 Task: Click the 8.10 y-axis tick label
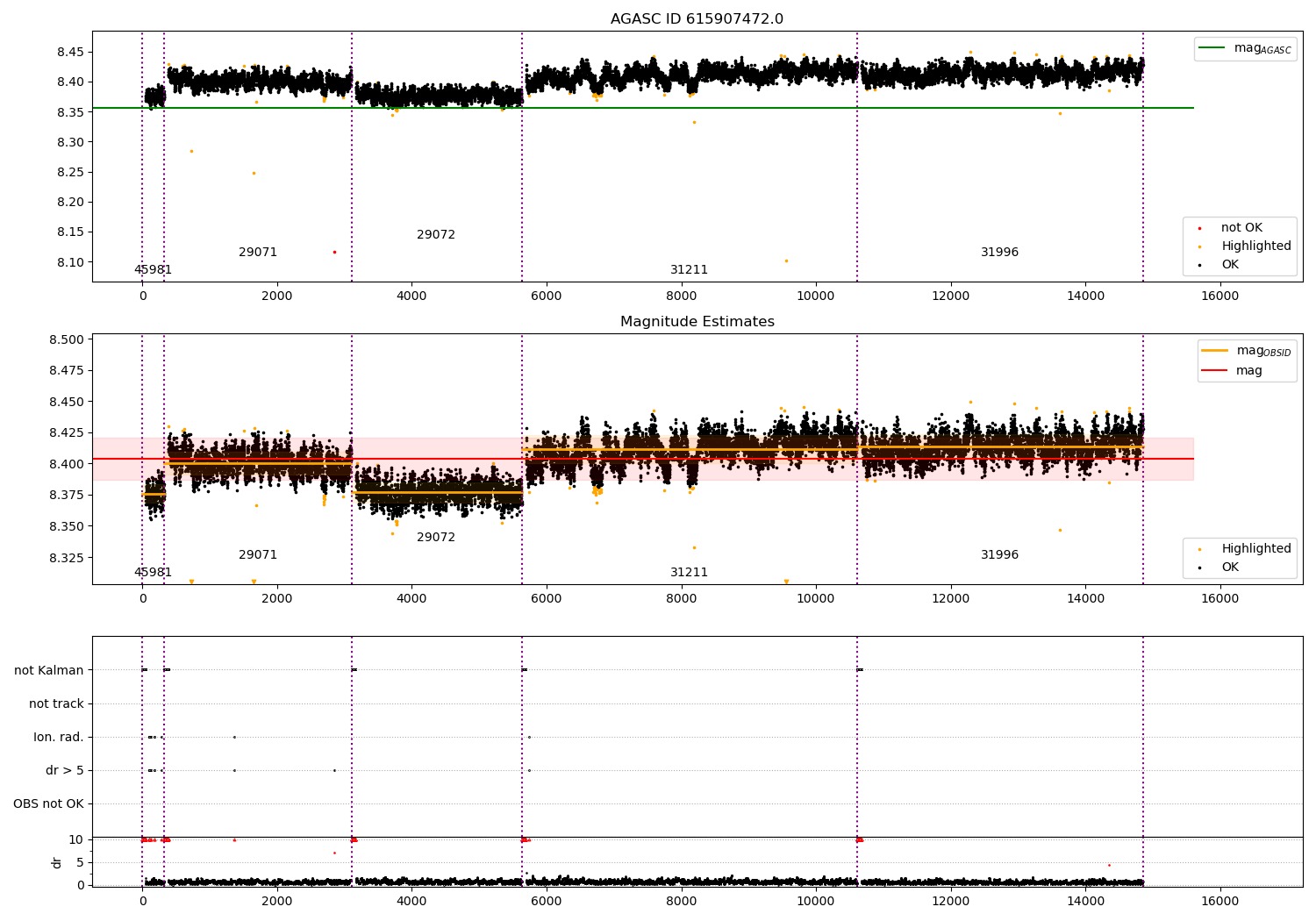(x=70, y=262)
